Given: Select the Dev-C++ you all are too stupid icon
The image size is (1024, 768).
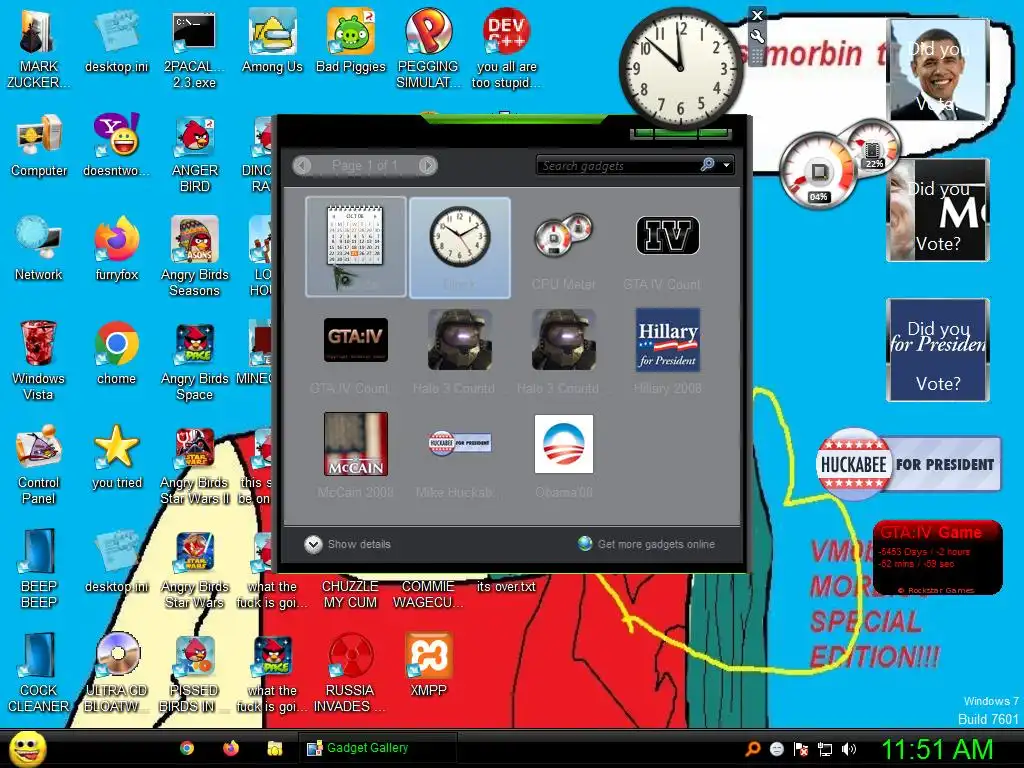Looking at the screenshot, I should point(506,50).
